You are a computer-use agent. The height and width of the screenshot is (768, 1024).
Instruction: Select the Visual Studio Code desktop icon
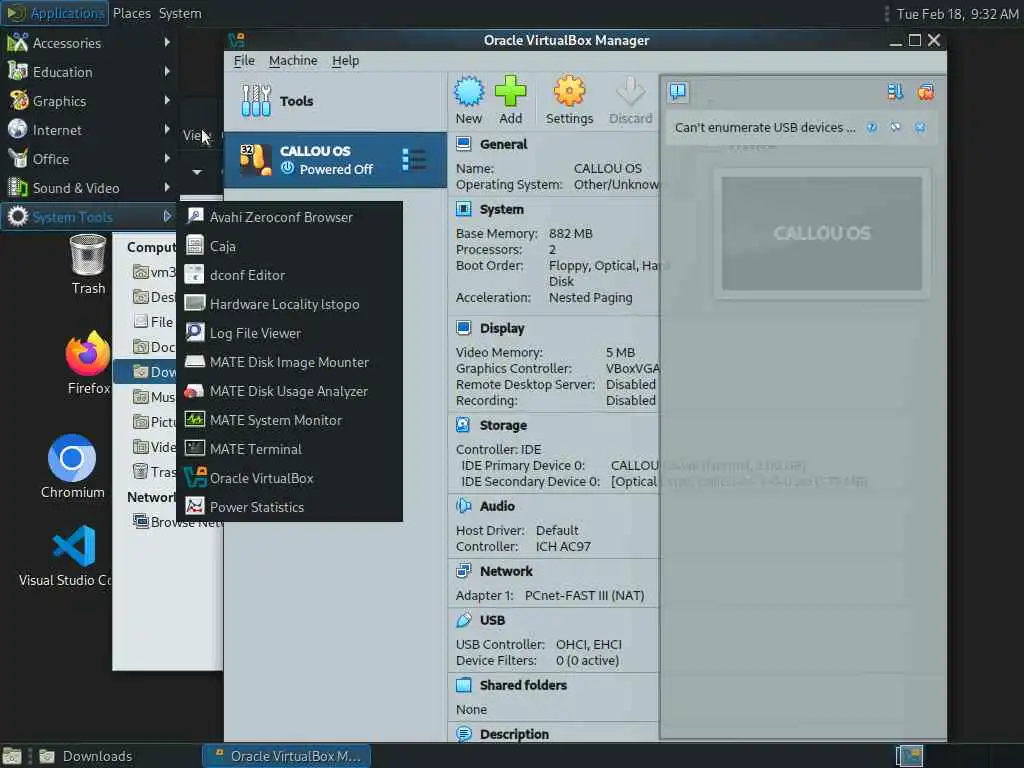click(x=65, y=556)
